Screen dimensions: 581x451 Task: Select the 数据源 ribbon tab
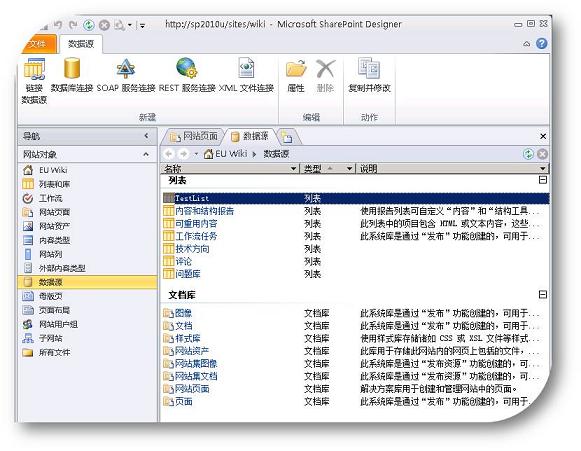tap(81, 44)
